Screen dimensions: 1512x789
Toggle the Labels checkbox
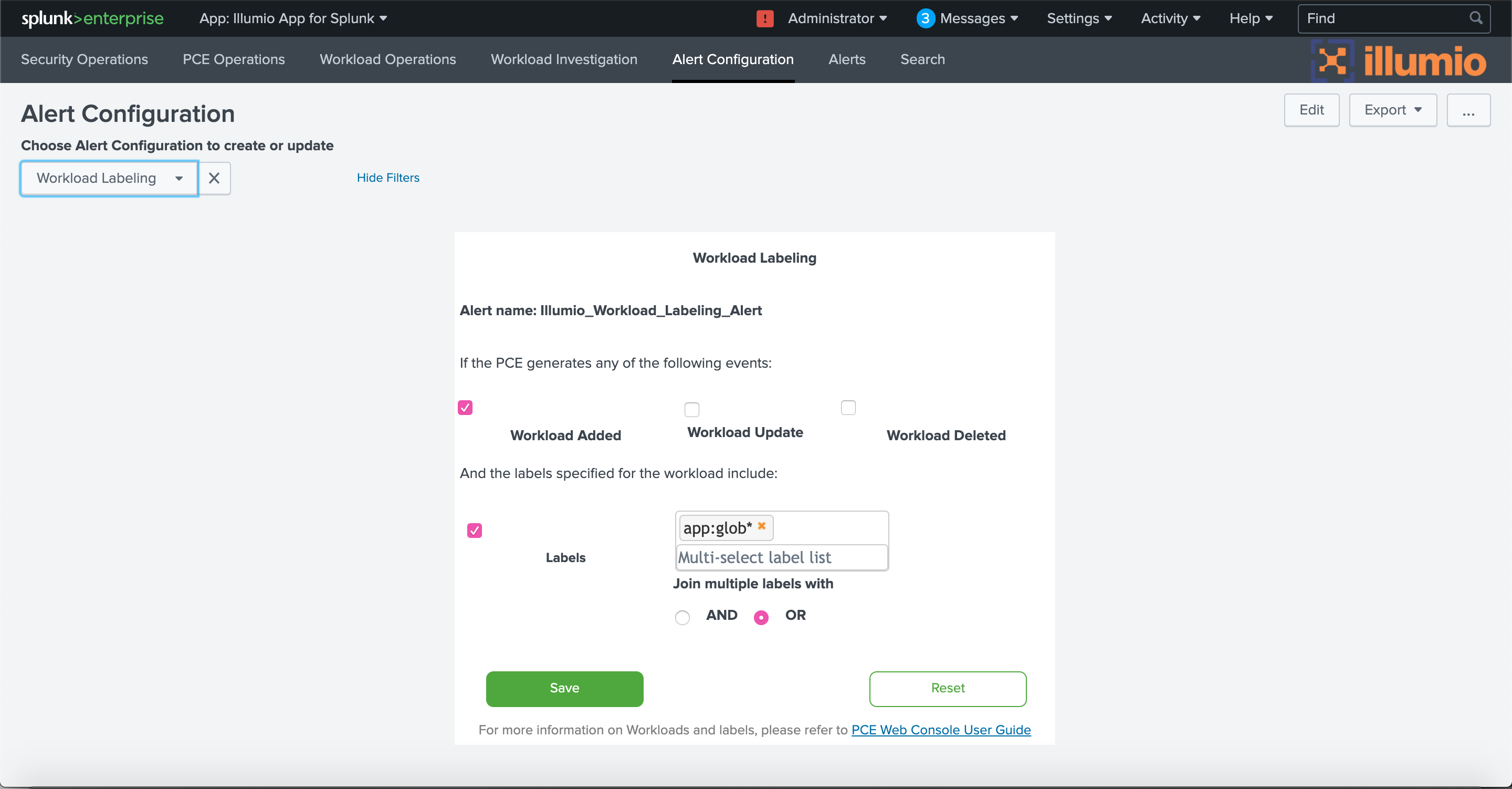474,531
